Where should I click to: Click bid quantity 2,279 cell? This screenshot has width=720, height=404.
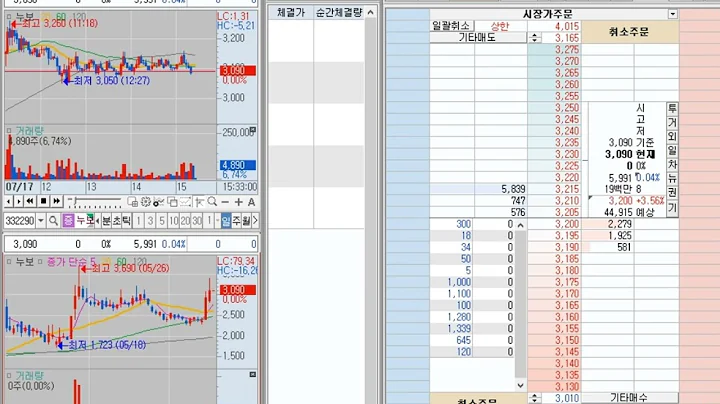[608, 224]
